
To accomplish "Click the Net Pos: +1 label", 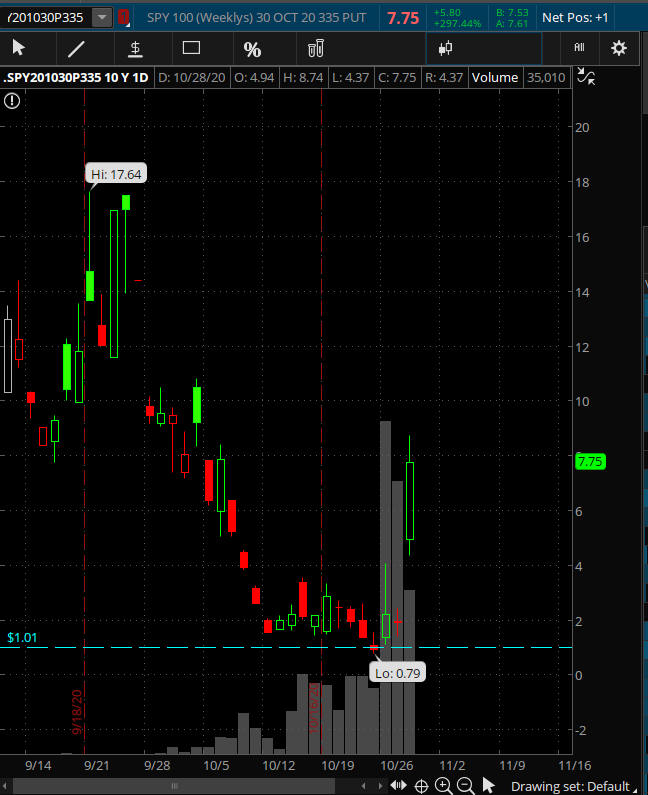I will coord(575,18).
